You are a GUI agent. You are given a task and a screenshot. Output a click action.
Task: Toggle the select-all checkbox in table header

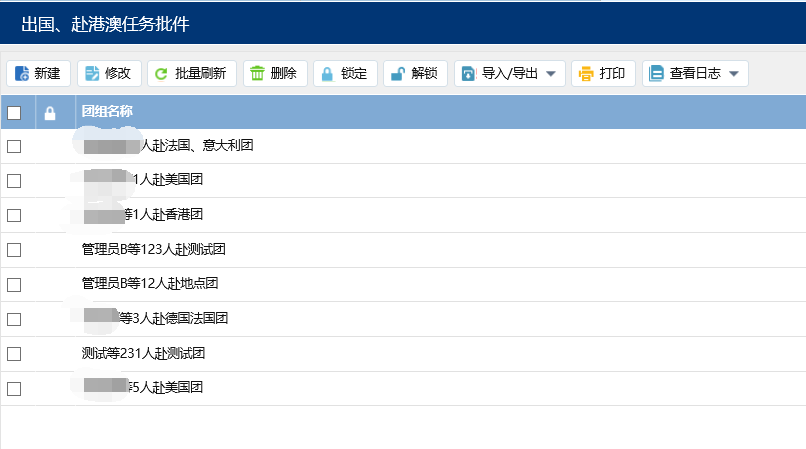click(x=14, y=113)
